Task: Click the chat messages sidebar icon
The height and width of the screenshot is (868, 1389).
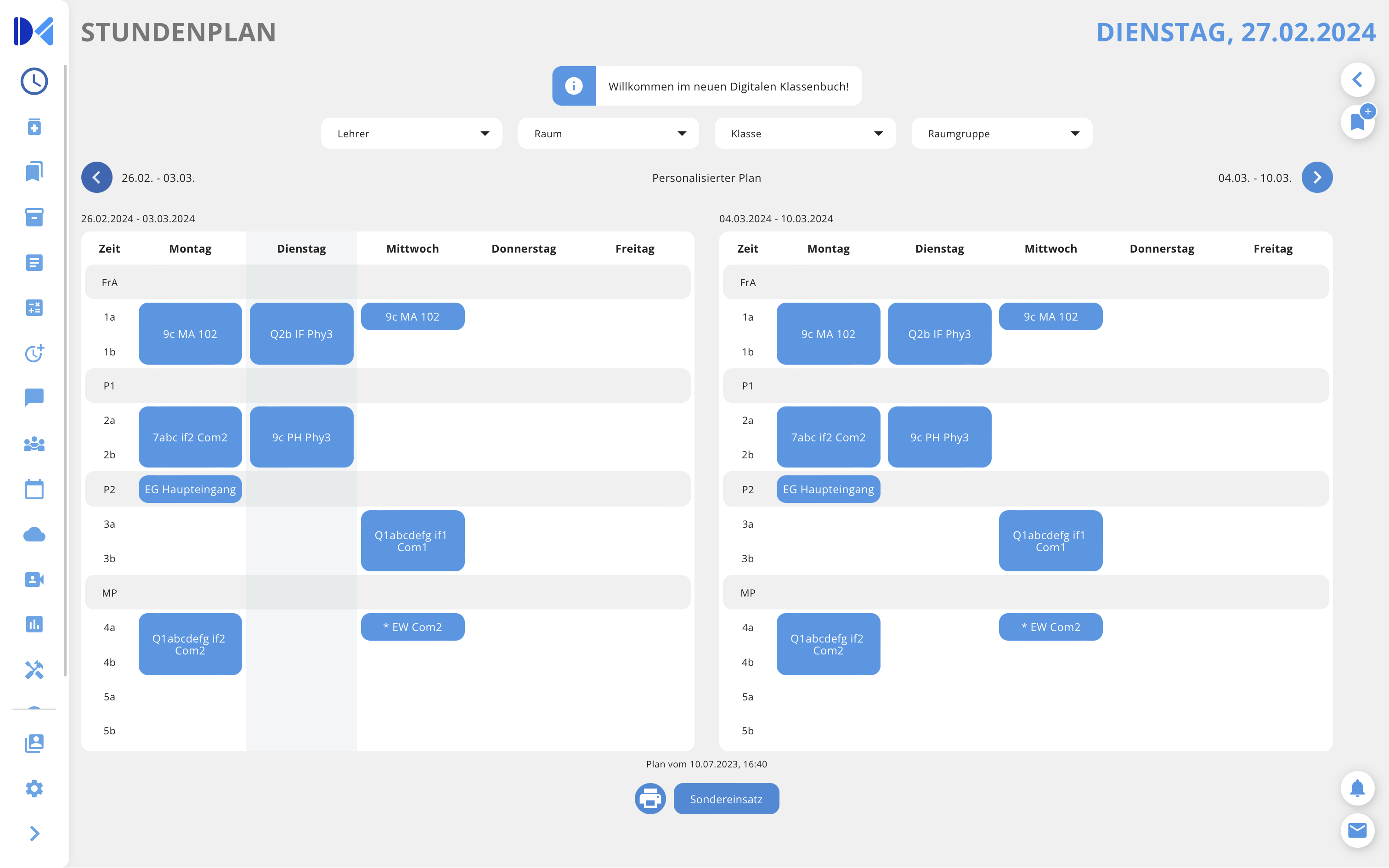Action: tap(34, 397)
